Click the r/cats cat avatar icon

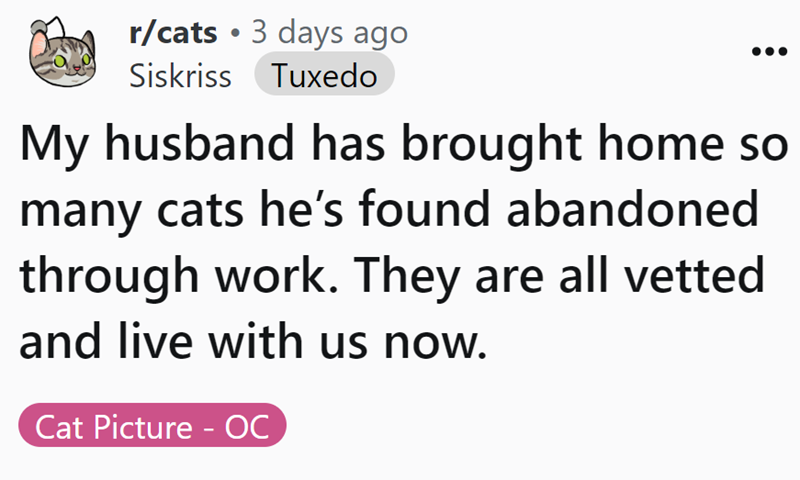point(65,56)
